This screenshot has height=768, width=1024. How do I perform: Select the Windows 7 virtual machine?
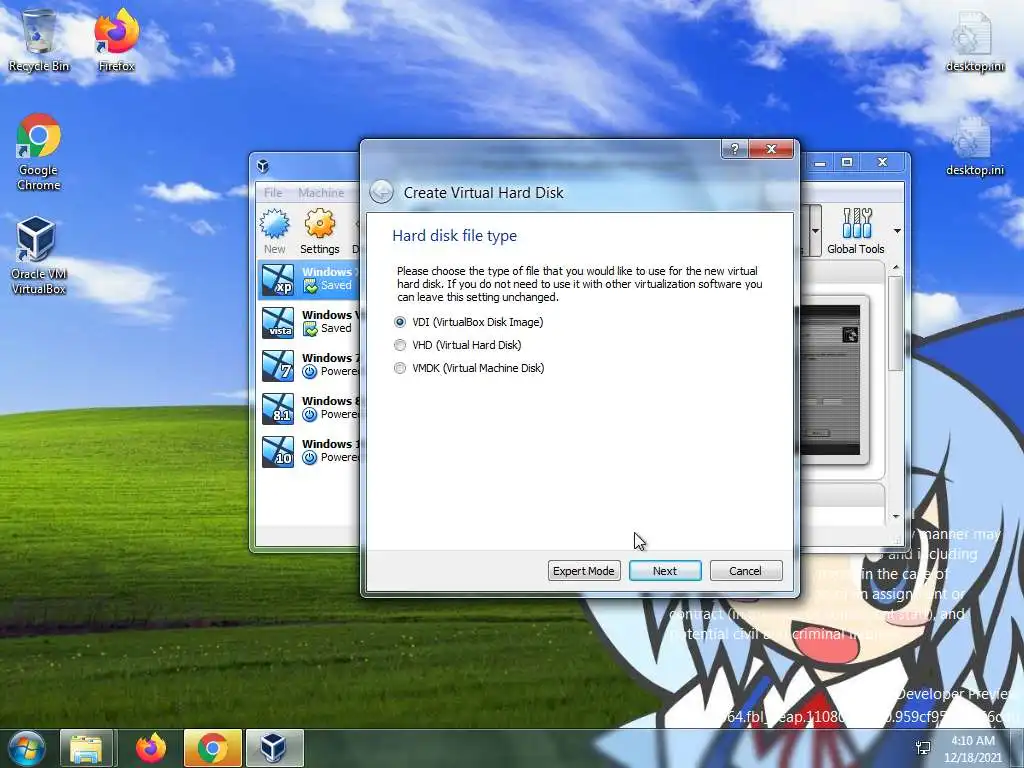(x=308, y=365)
